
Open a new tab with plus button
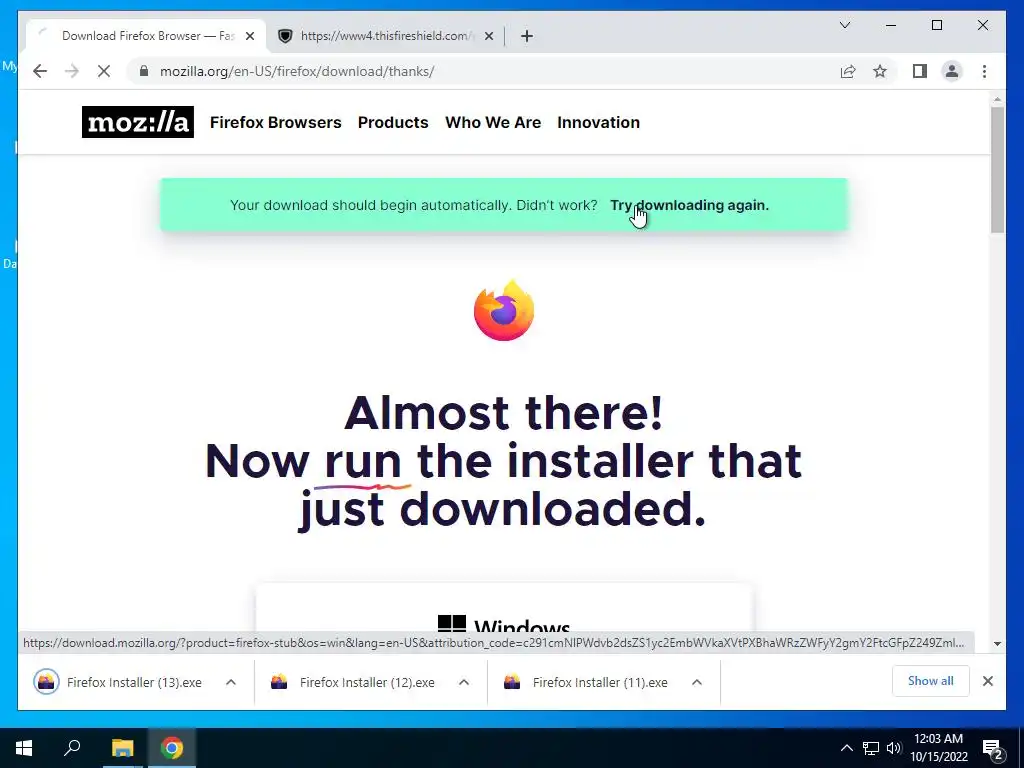point(527,36)
